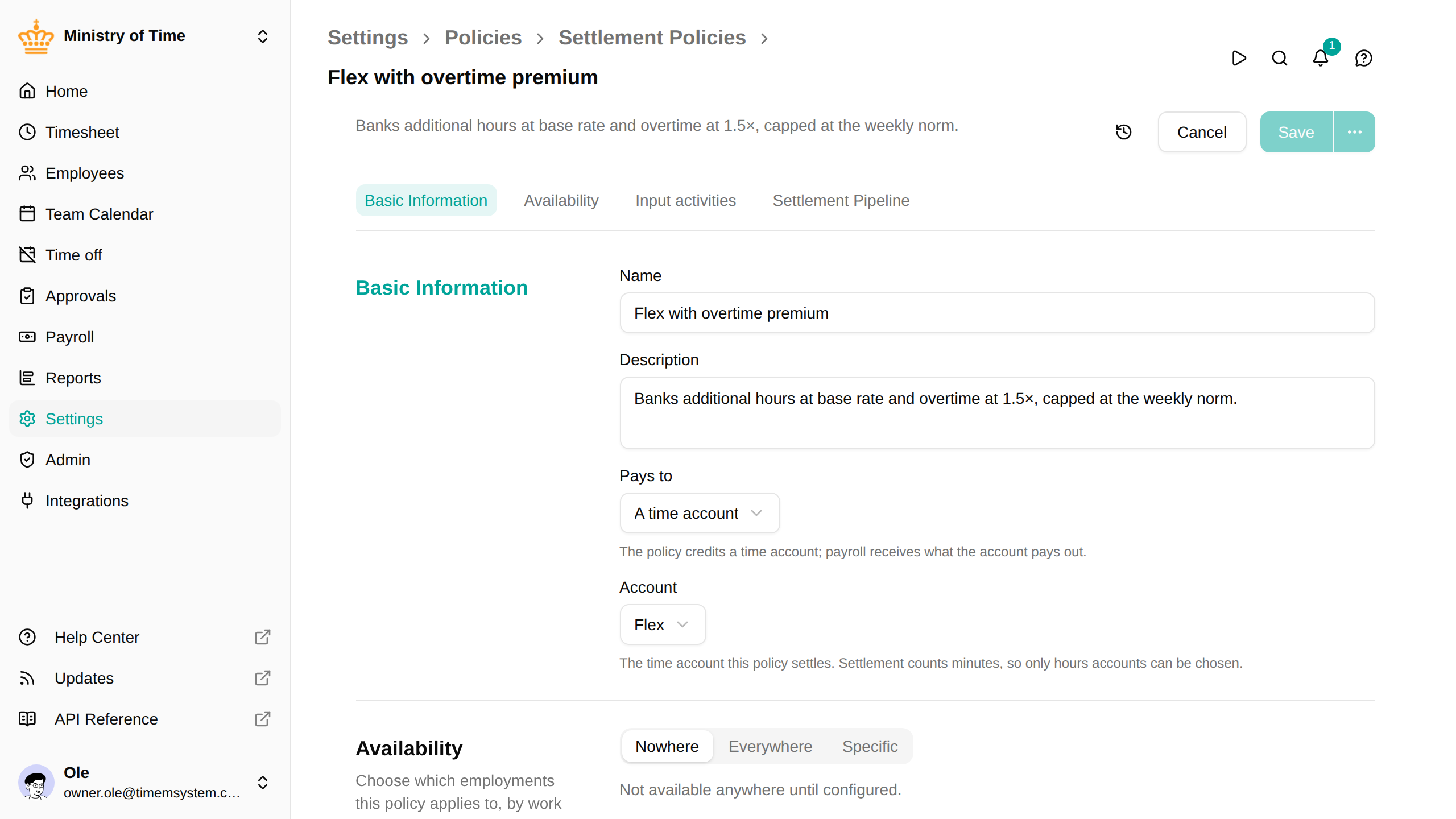1456x819 pixels.
Task: Click the Description text area
Action: point(997,413)
